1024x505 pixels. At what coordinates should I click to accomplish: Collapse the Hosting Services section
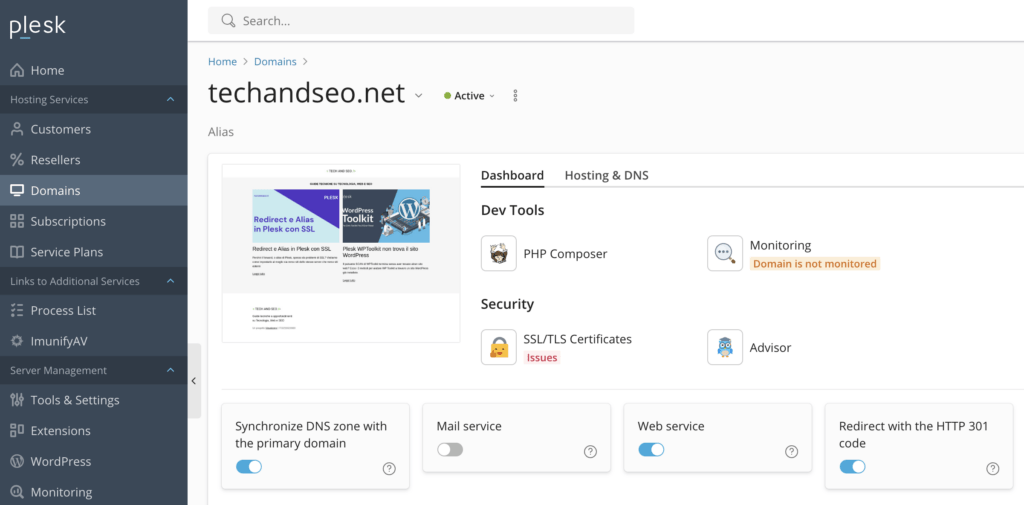point(170,99)
